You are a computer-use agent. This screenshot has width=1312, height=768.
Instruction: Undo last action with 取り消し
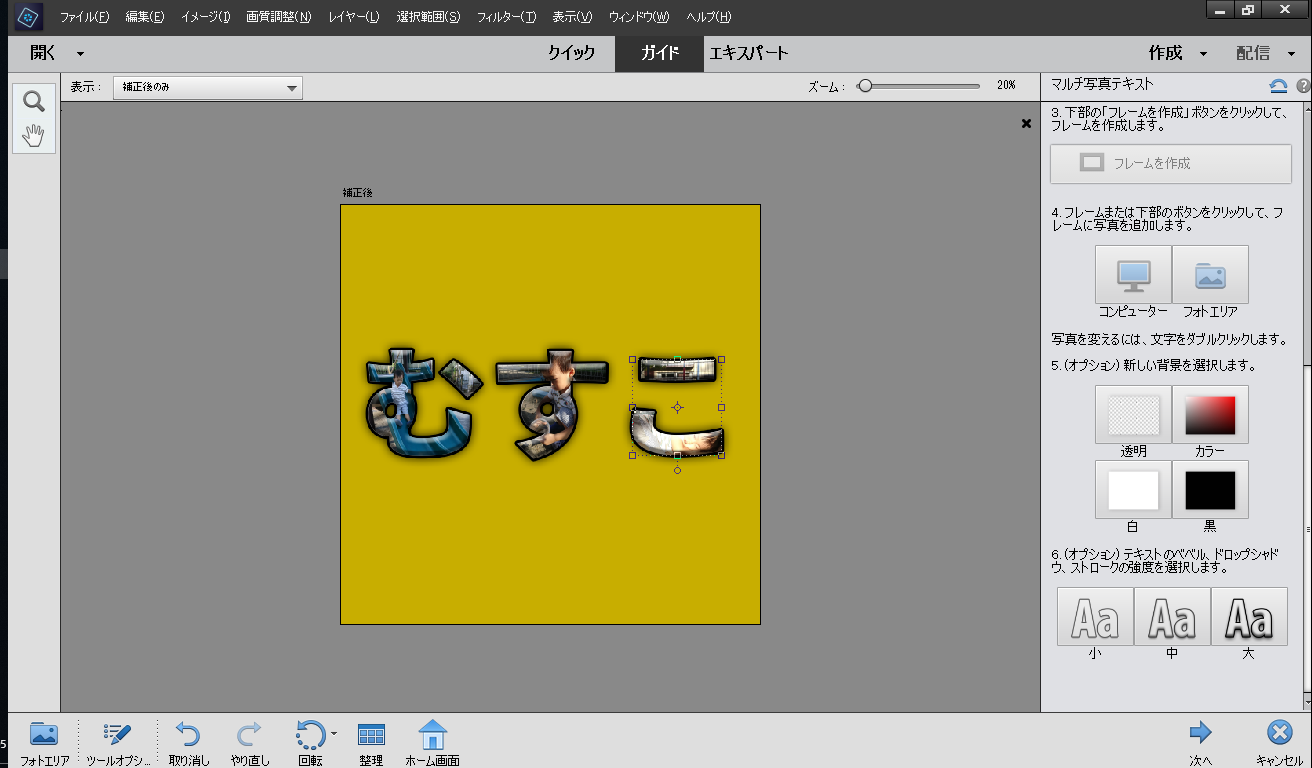[x=189, y=743]
